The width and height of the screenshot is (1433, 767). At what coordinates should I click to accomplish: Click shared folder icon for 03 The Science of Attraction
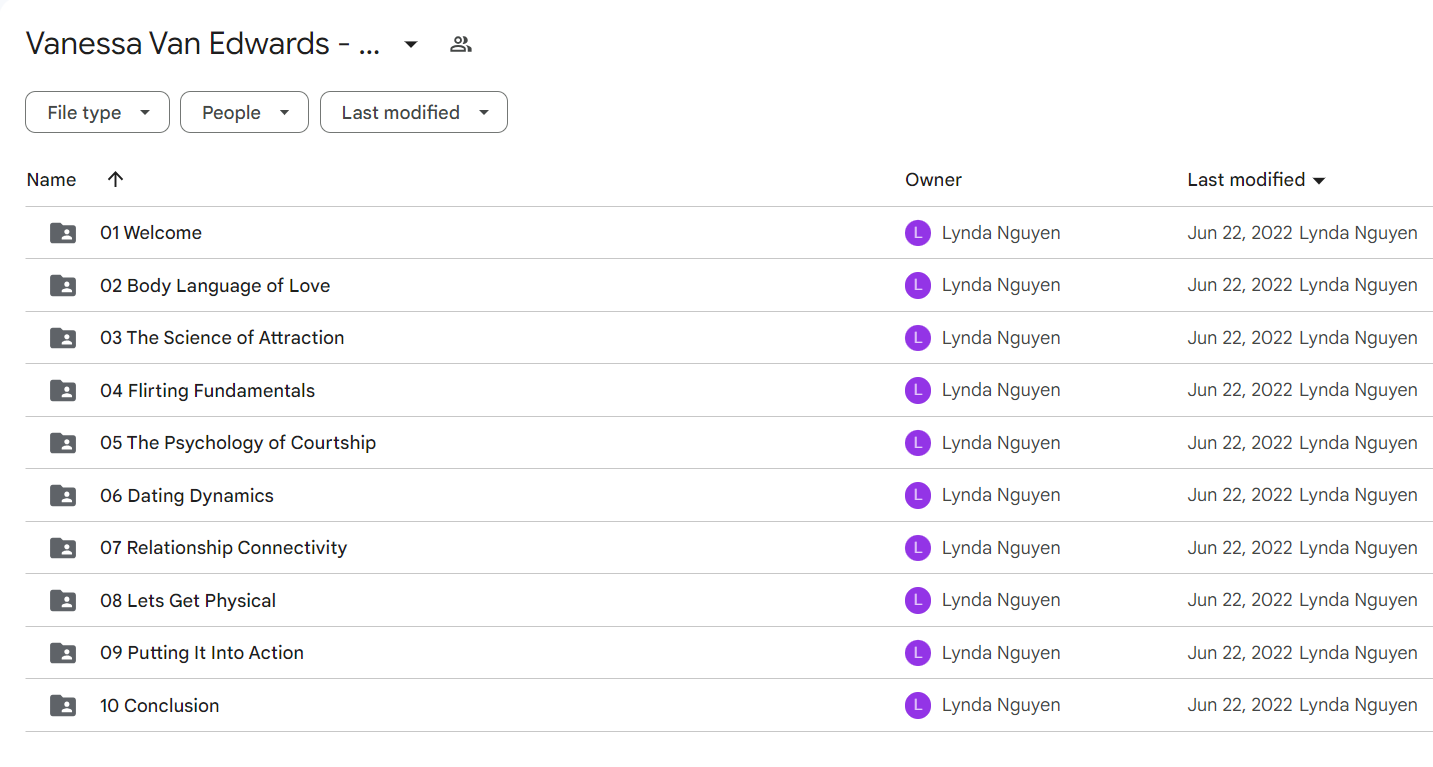(63, 338)
